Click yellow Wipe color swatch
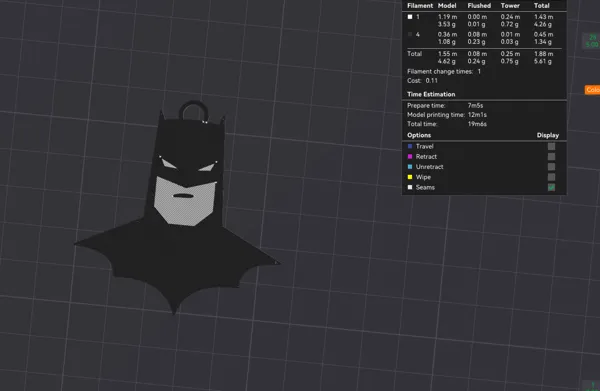Image resolution: width=600 pixels, height=391 pixels. click(x=410, y=177)
